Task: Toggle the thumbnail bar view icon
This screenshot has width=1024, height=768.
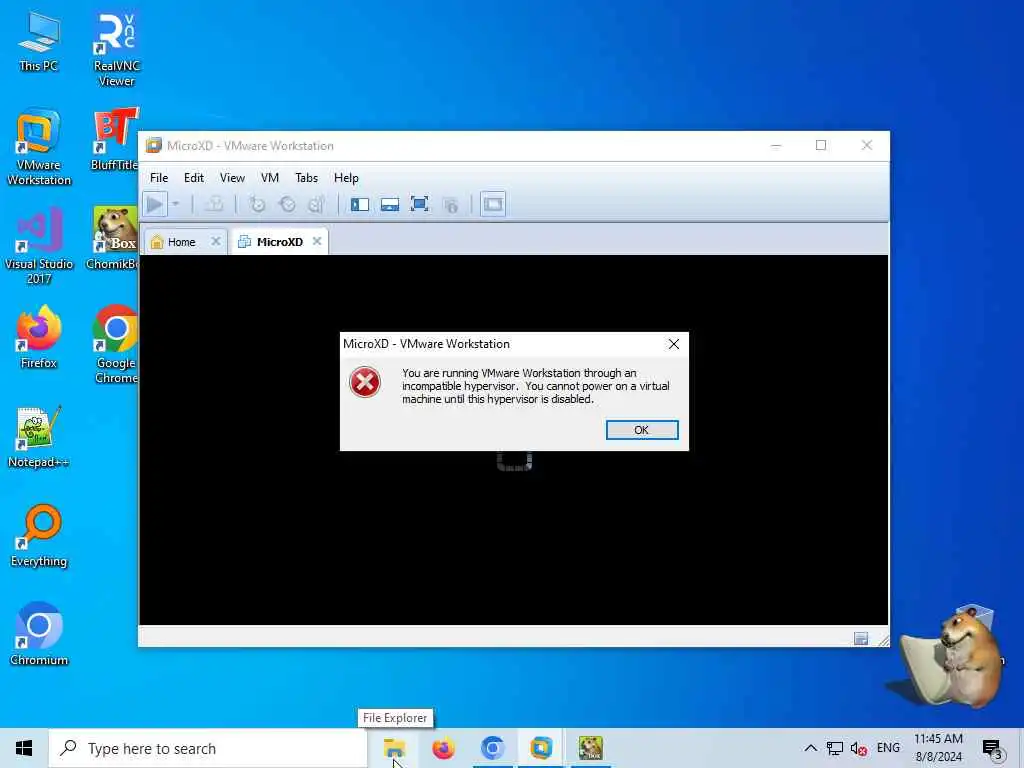Action: pyautogui.click(x=390, y=204)
